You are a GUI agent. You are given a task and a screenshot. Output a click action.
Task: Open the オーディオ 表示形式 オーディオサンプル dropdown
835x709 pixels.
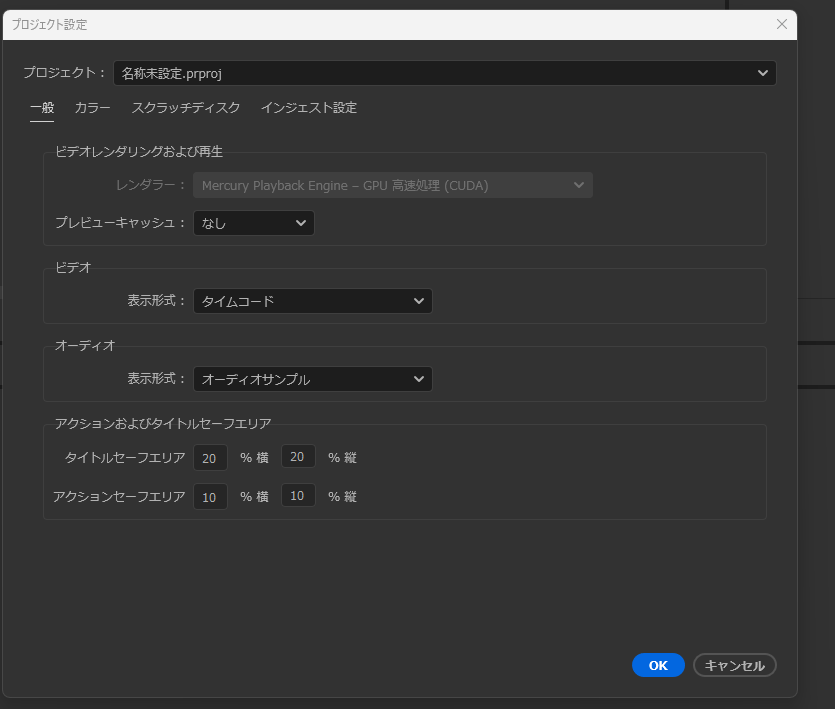(x=313, y=379)
